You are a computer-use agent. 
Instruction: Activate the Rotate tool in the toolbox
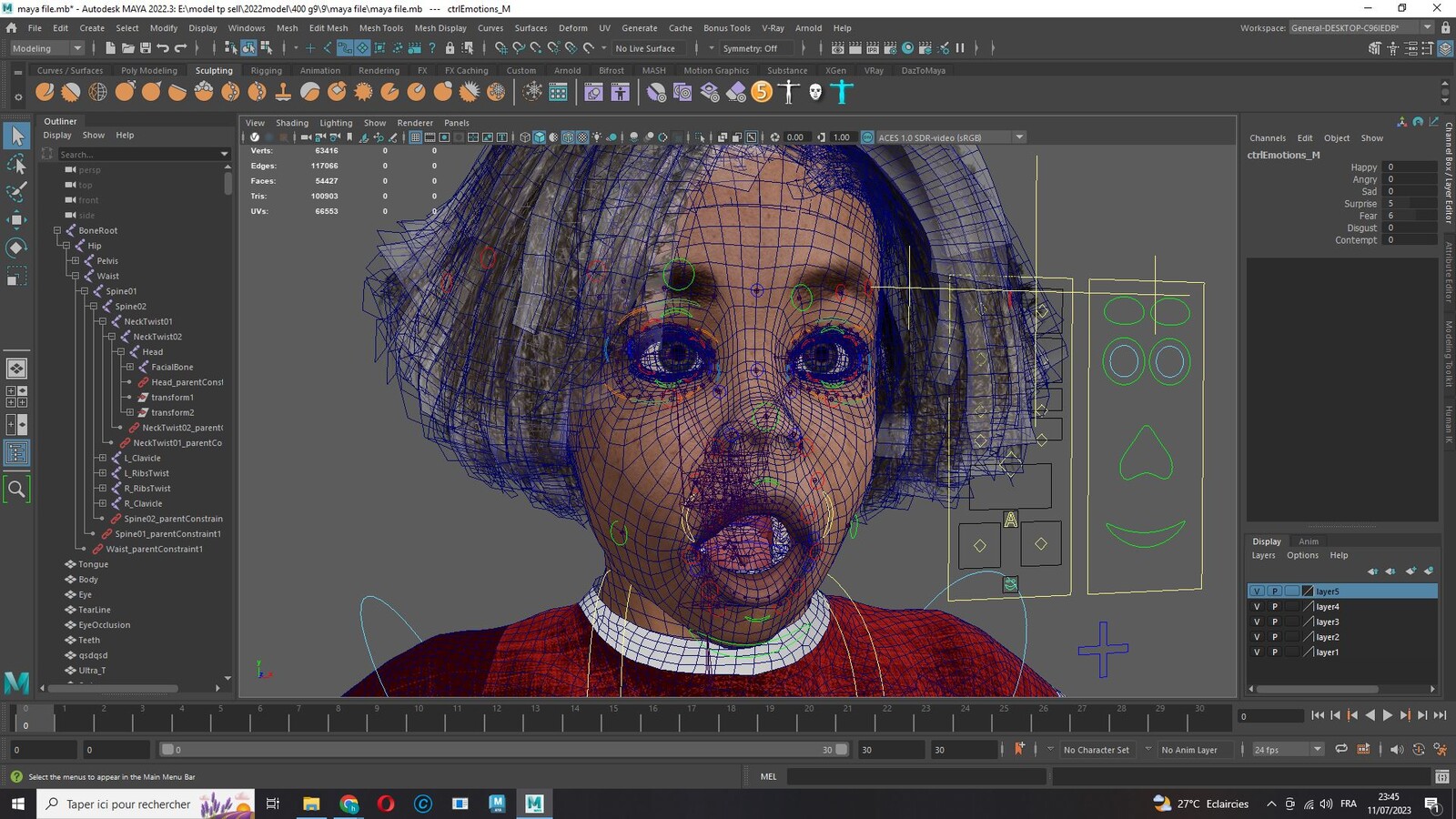click(x=16, y=248)
